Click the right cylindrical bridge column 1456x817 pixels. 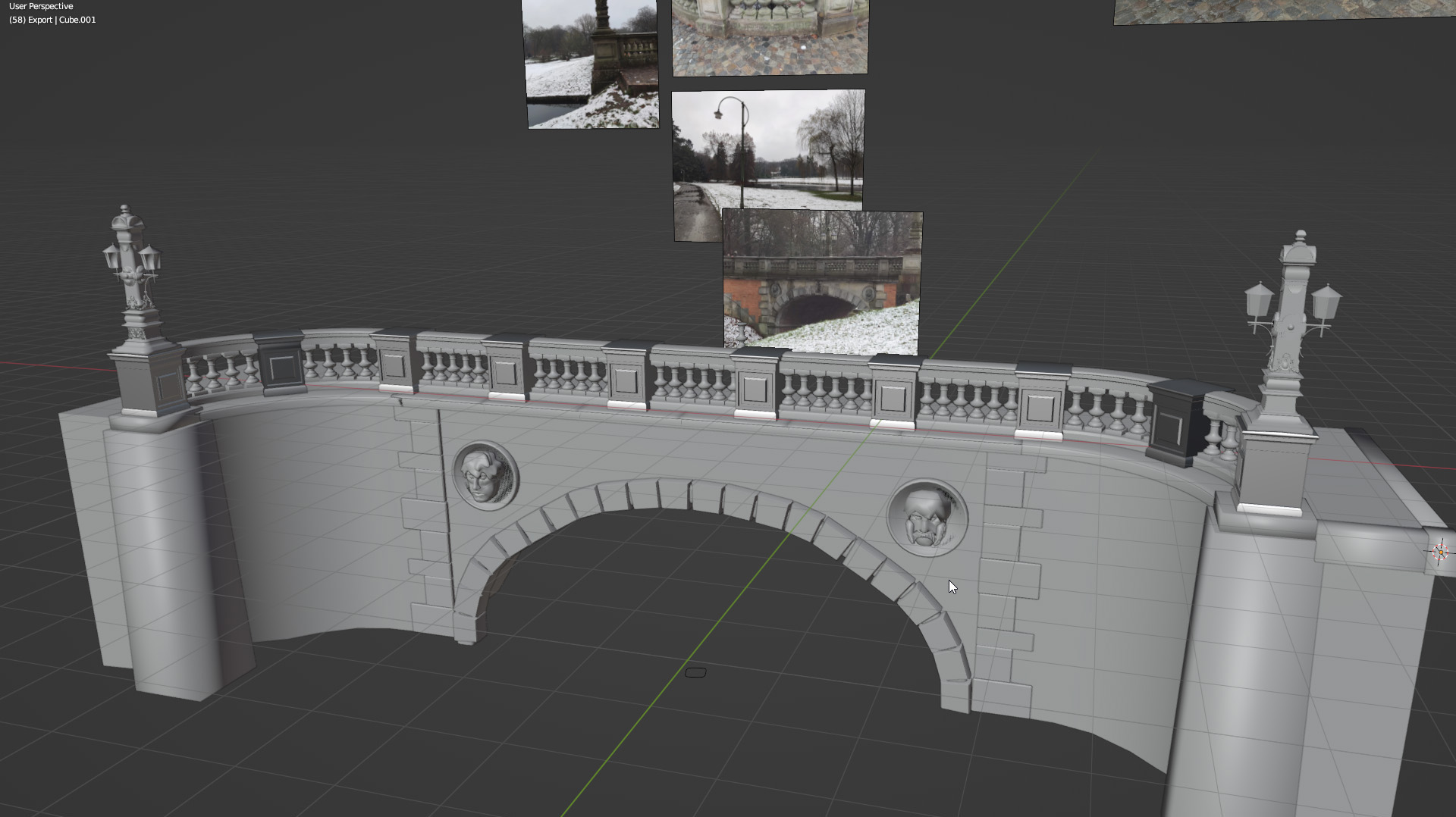[x=1244, y=667]
